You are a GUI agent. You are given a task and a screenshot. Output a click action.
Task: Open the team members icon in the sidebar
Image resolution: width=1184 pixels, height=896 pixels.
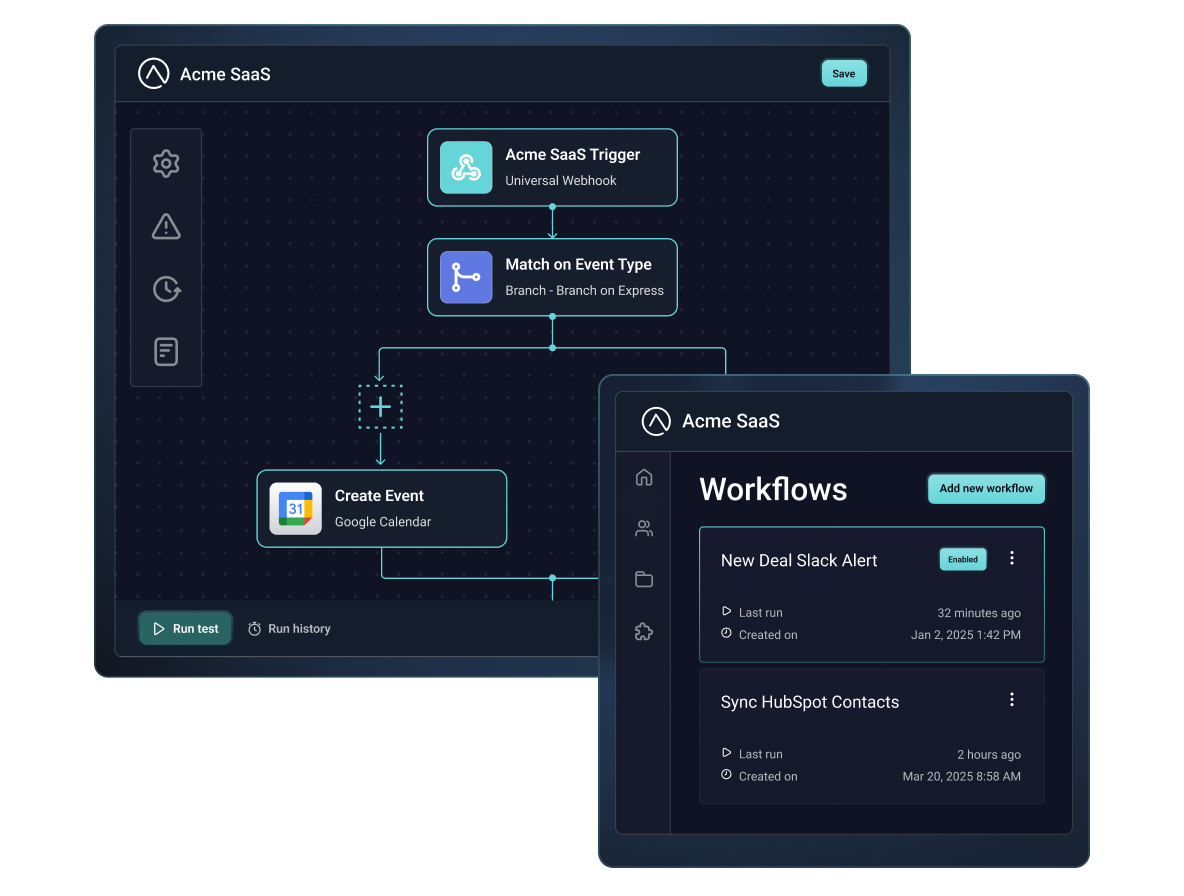click(643, 528)
